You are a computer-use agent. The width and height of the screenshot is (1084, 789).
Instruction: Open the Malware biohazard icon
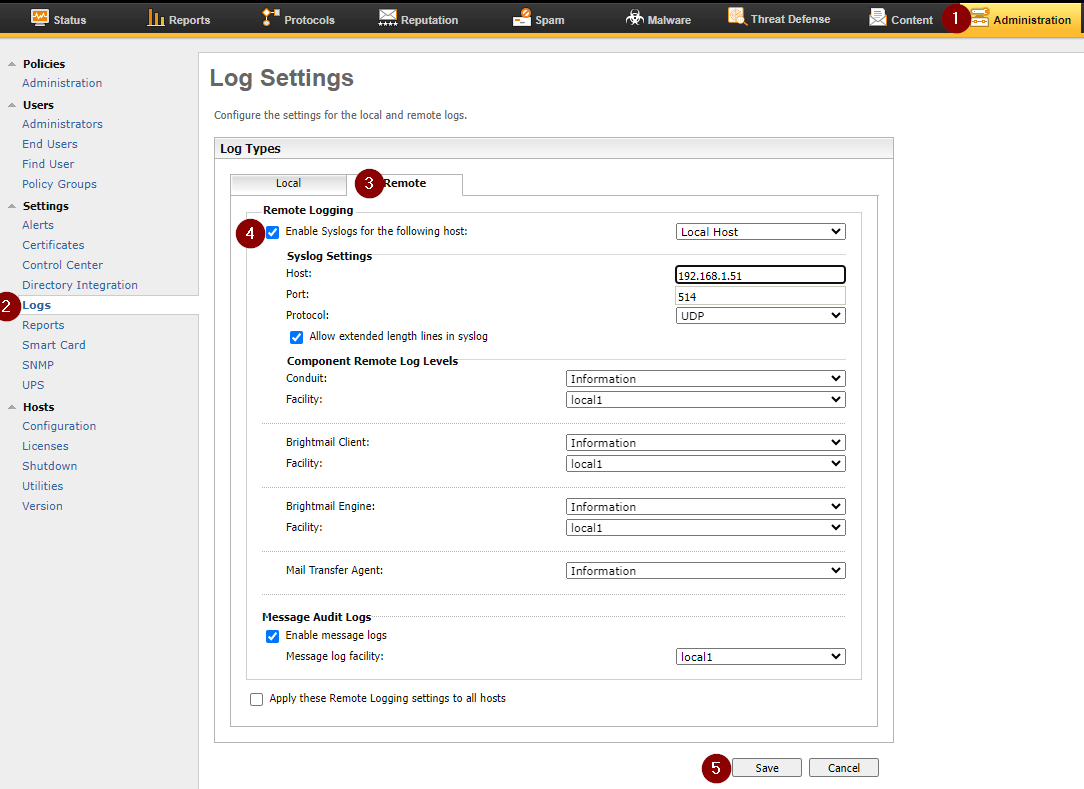click(634, 18)
